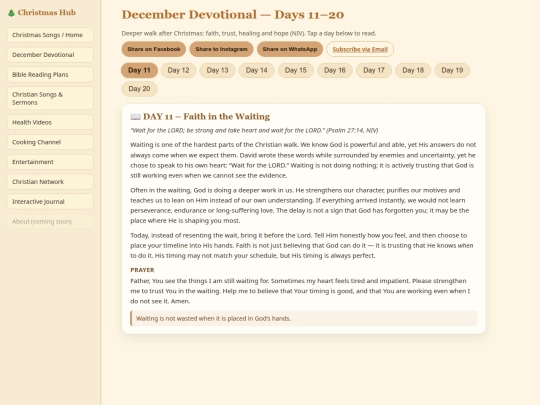Select Day 16 tab
Screen dimensions: 540x405
[335, 70]
